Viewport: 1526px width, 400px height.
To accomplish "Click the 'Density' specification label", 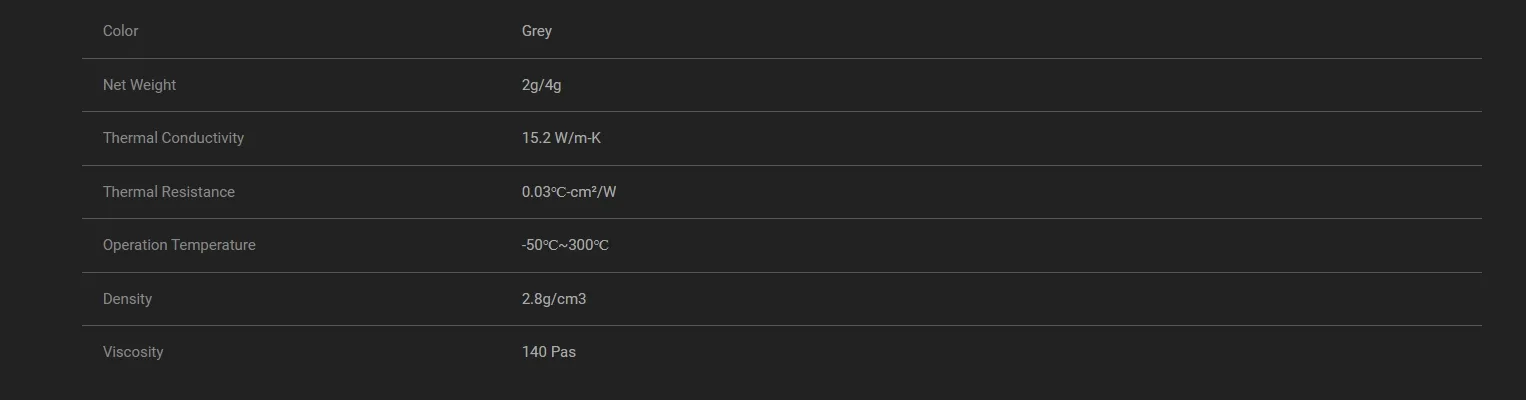I will tap(127, 299).
